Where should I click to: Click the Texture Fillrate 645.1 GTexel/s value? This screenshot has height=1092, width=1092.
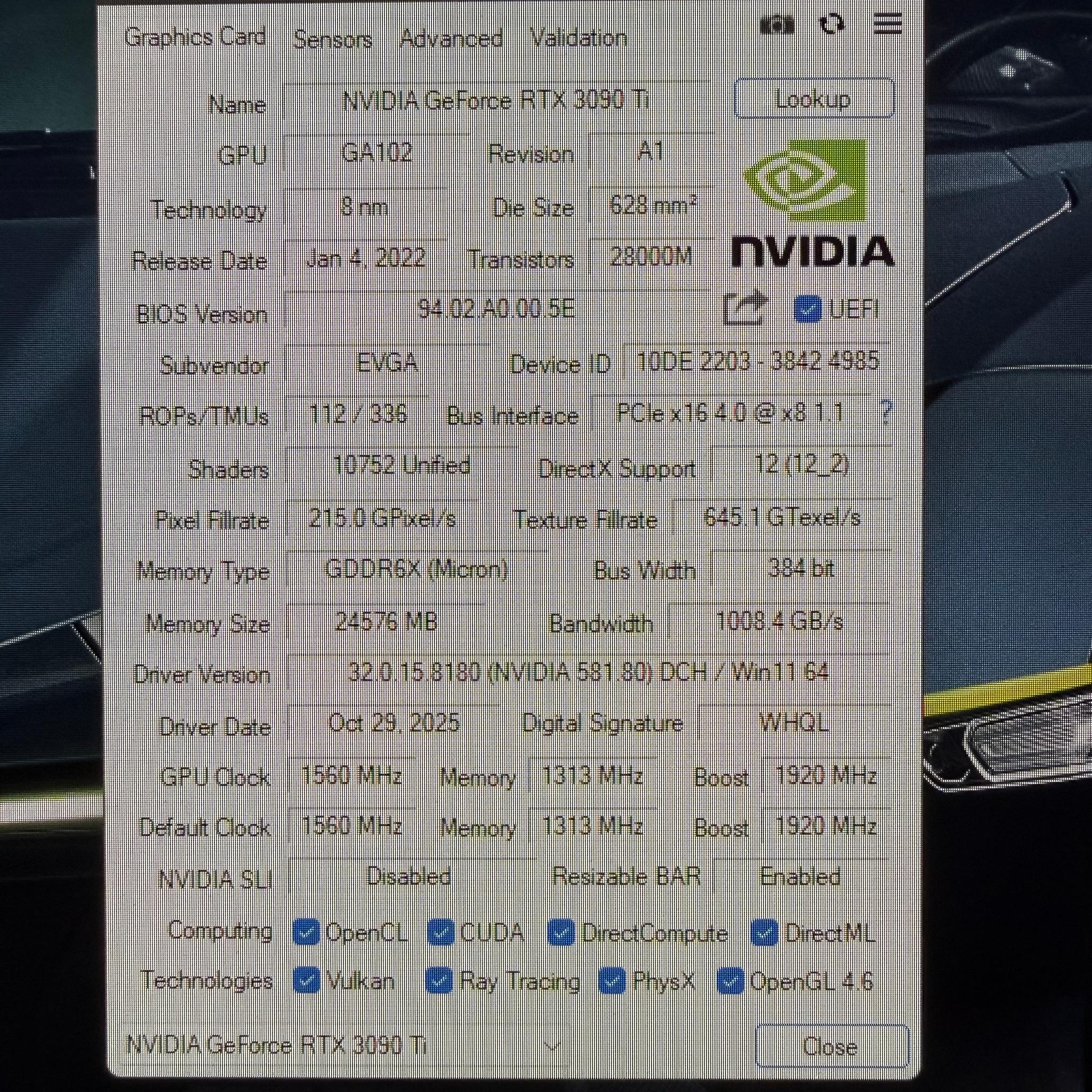(783, 517)
